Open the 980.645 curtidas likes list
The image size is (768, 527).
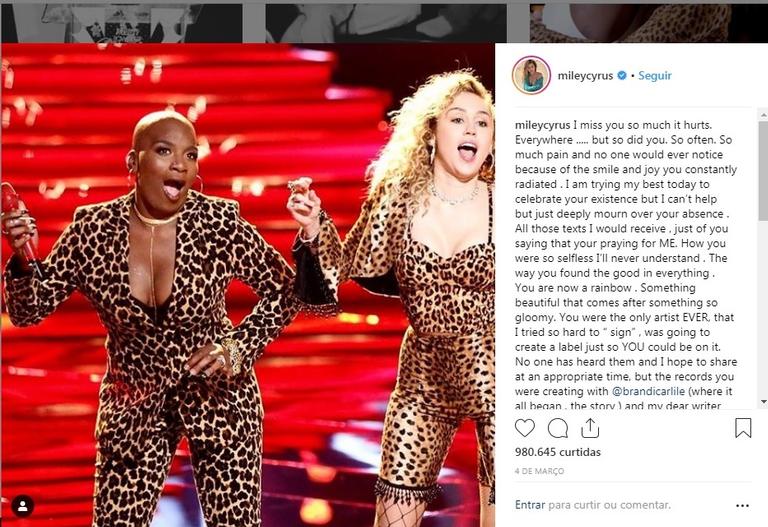coord(557,452)
